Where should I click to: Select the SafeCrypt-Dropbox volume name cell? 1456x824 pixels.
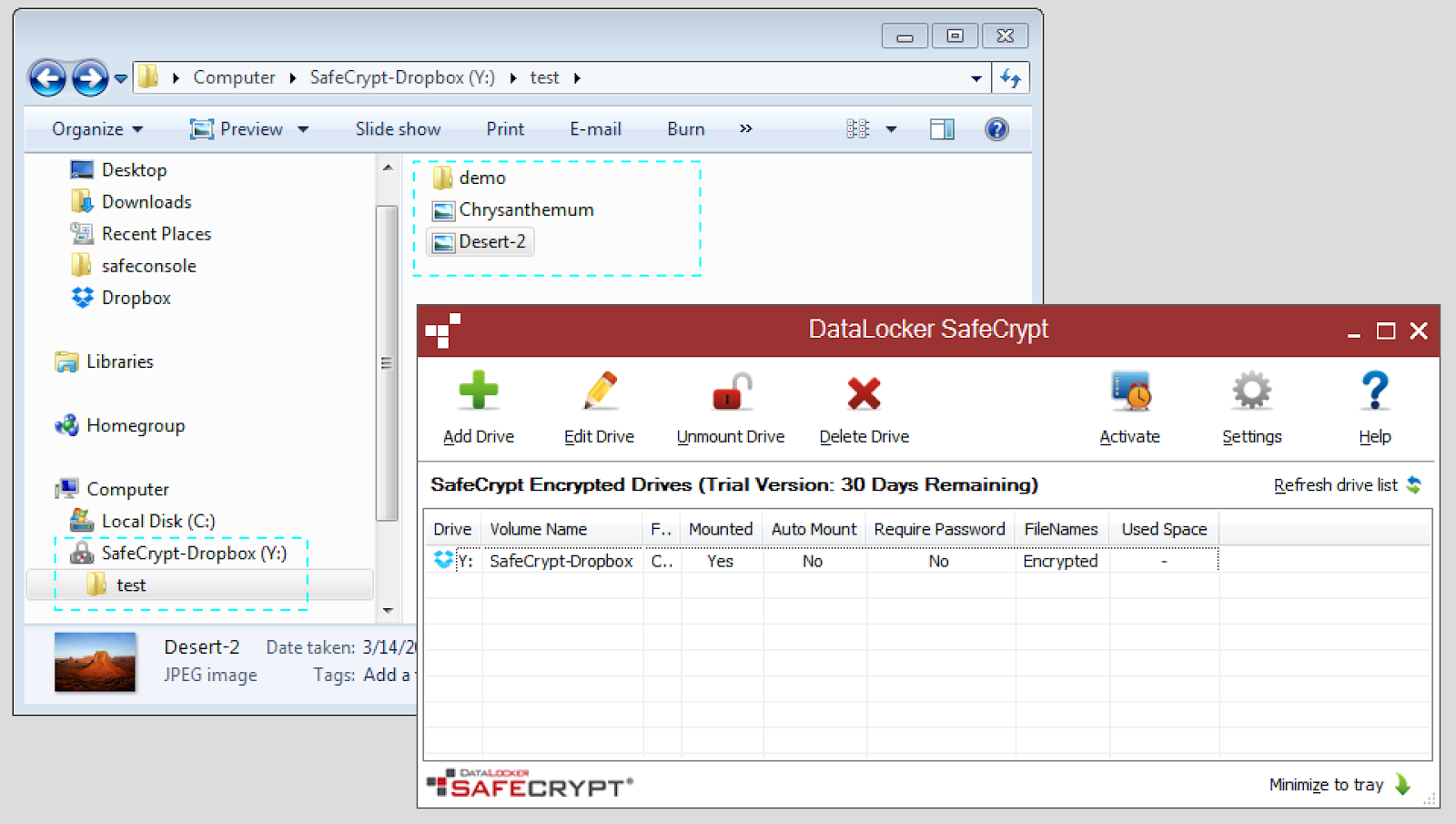pos(561,561)
